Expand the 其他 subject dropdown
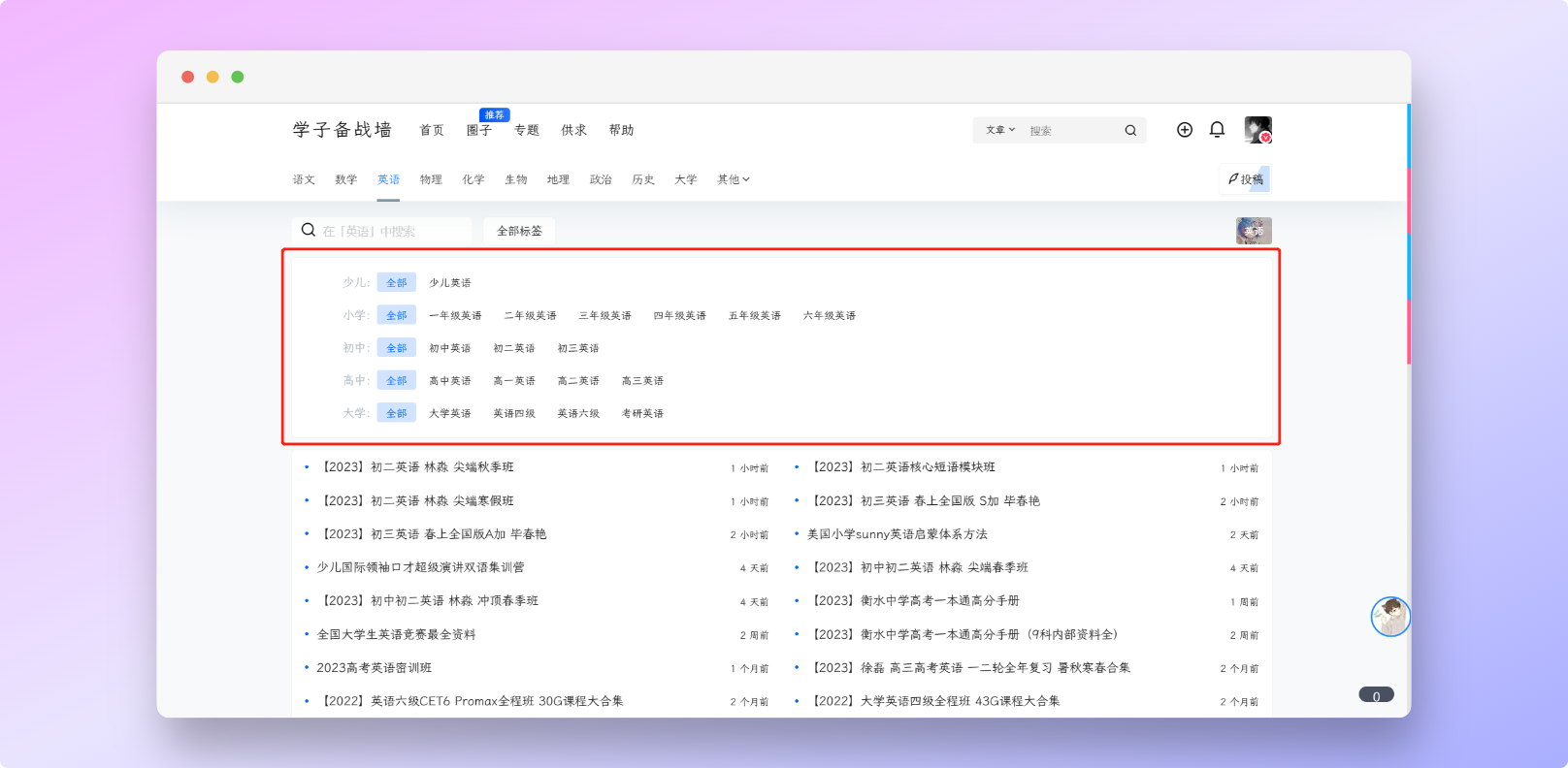1568x768 pixels. pos(734,179)
